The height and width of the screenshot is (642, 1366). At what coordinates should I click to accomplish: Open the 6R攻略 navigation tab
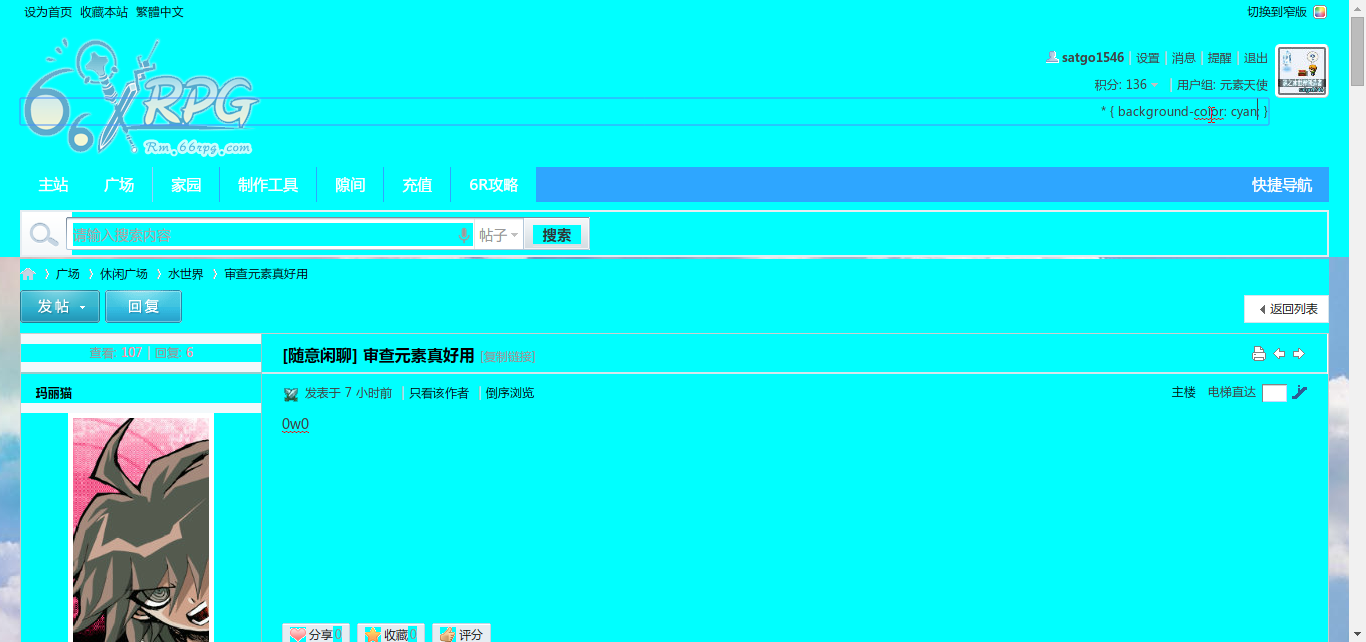pyautogui.click(x=494, y=185)
